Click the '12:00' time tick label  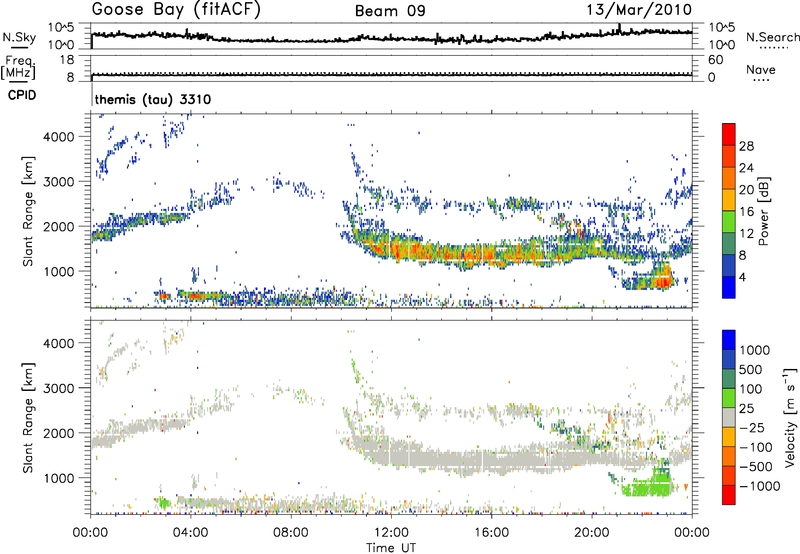coord(391,533)
